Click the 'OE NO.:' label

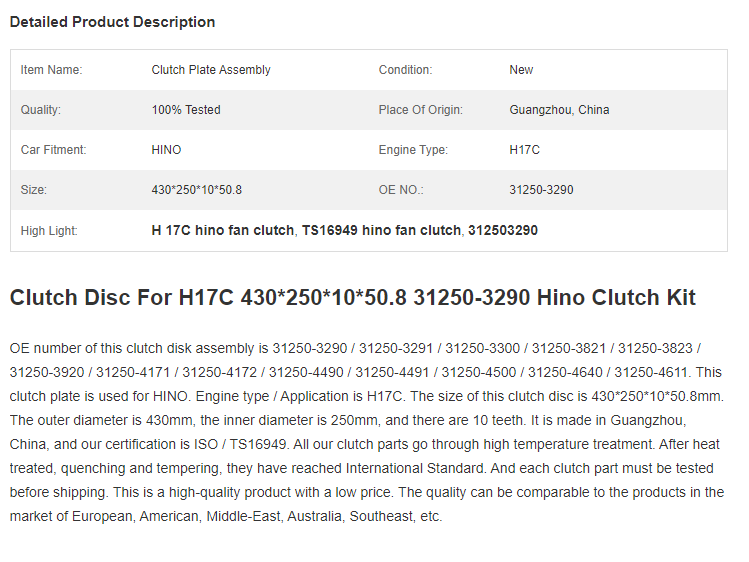click(x=401, y=190)
